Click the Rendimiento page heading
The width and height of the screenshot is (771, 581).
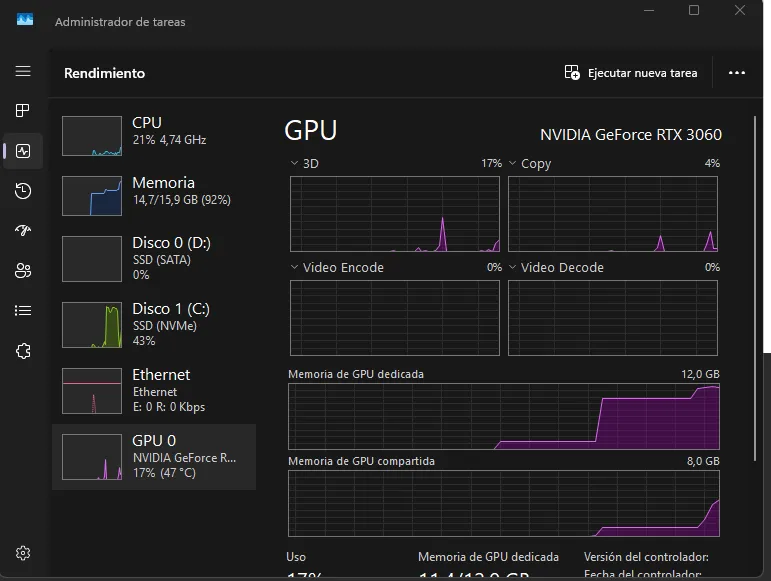[x=105, y=73]
